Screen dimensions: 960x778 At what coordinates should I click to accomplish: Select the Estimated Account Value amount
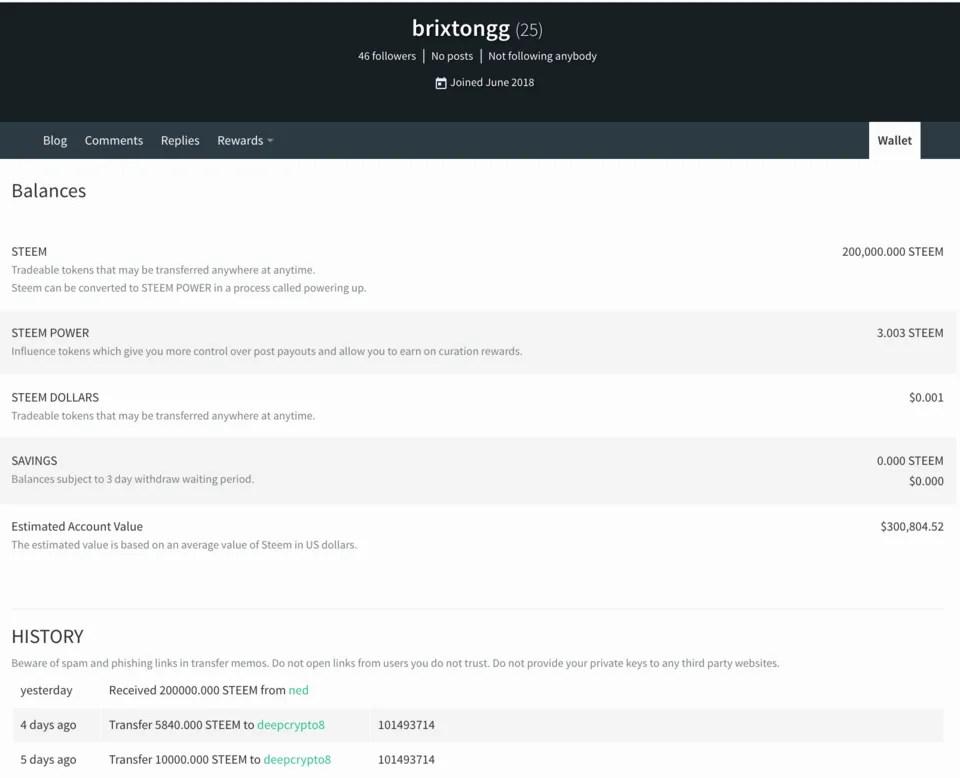[x=911, y=526]
